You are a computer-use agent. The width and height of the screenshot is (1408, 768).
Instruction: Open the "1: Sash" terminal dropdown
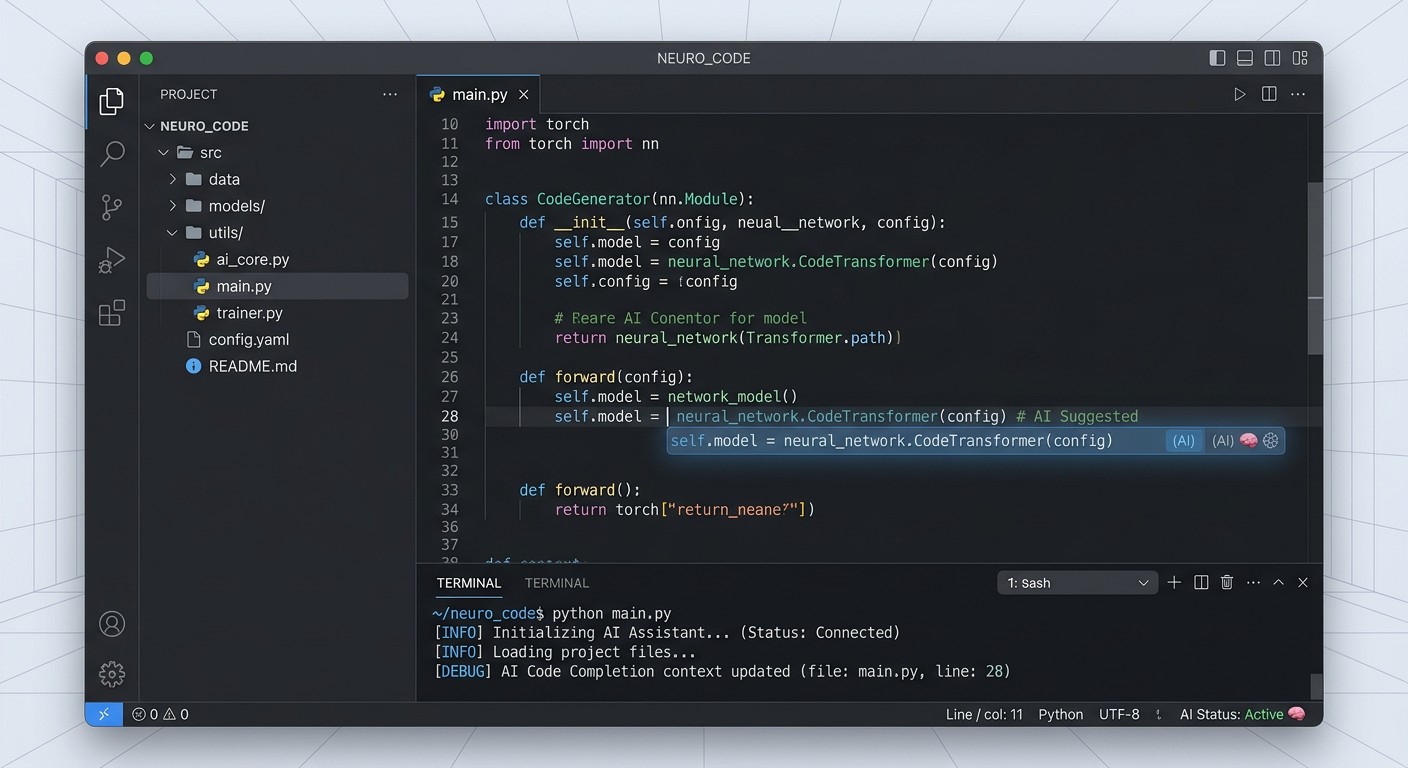tap(1078, 583)
